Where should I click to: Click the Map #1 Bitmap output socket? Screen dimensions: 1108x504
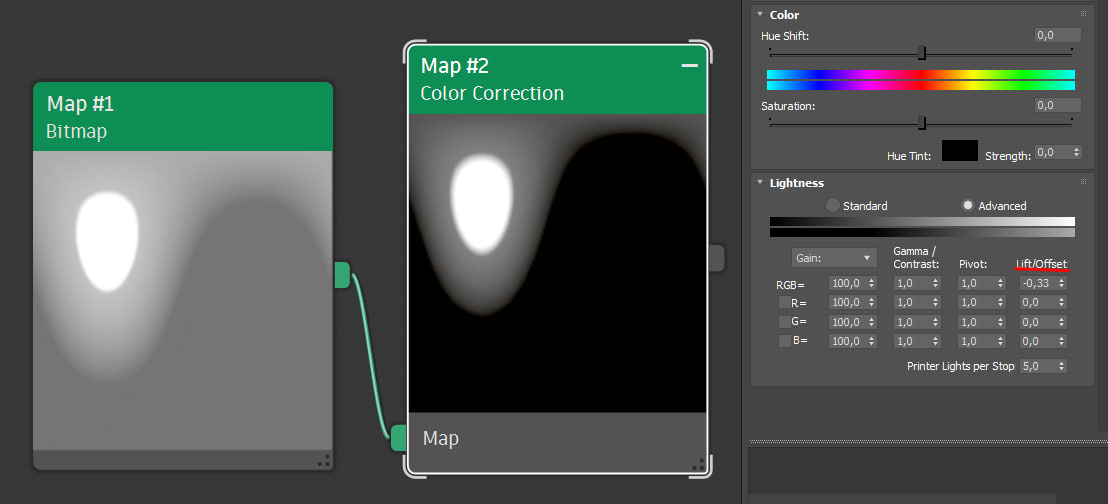click(x=342, y=275)
